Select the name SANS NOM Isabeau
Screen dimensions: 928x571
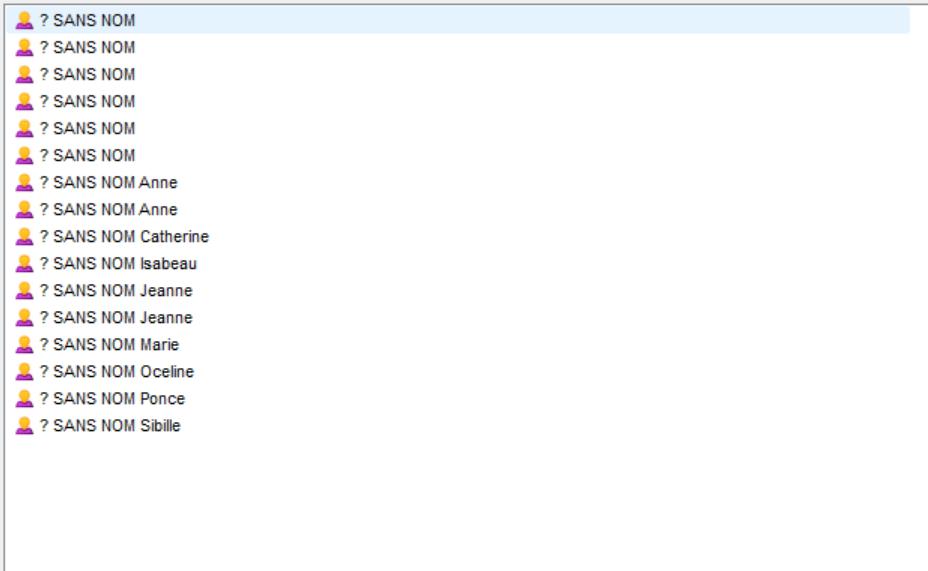tap(118, 264)
